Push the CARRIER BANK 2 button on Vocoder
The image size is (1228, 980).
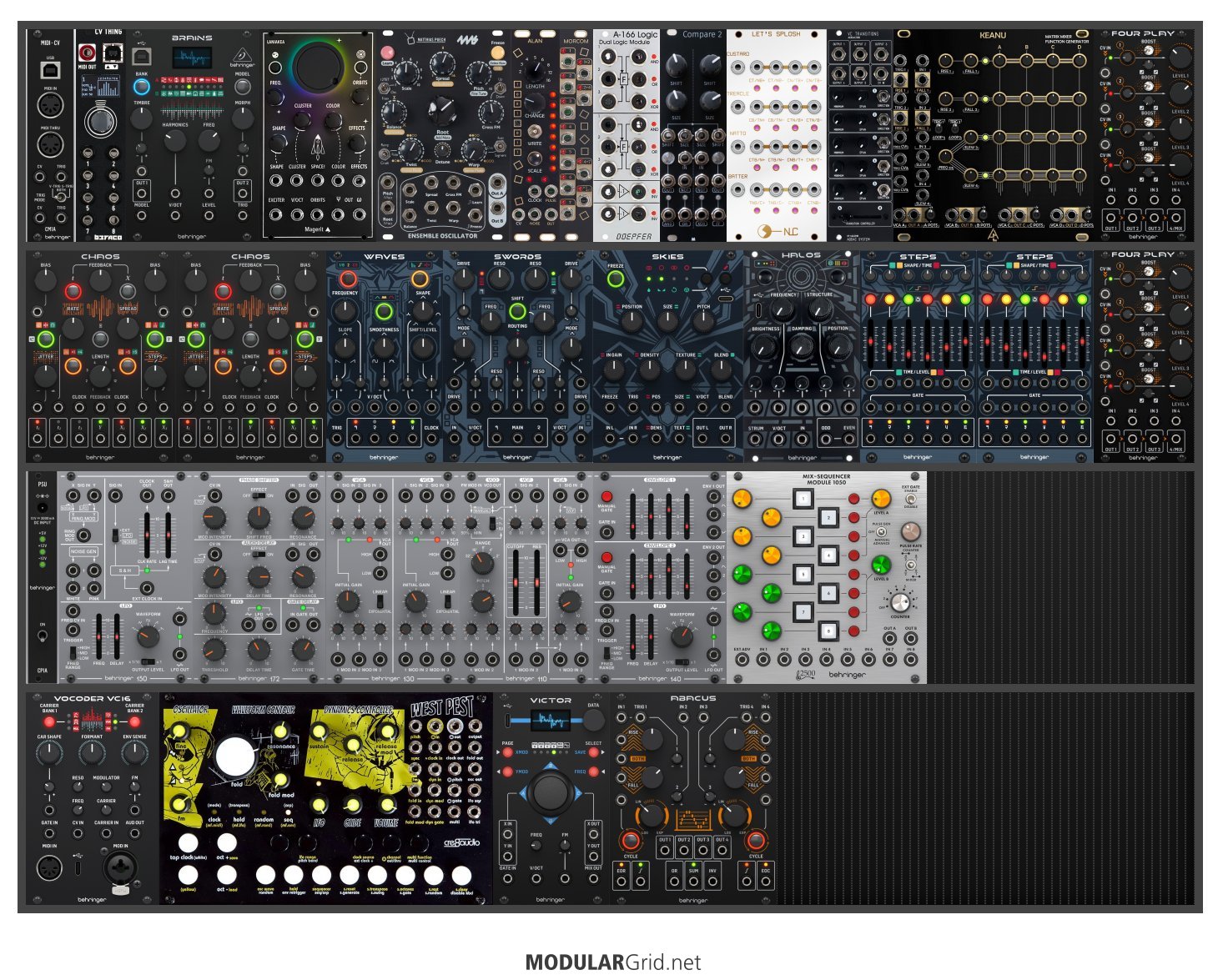134,721
